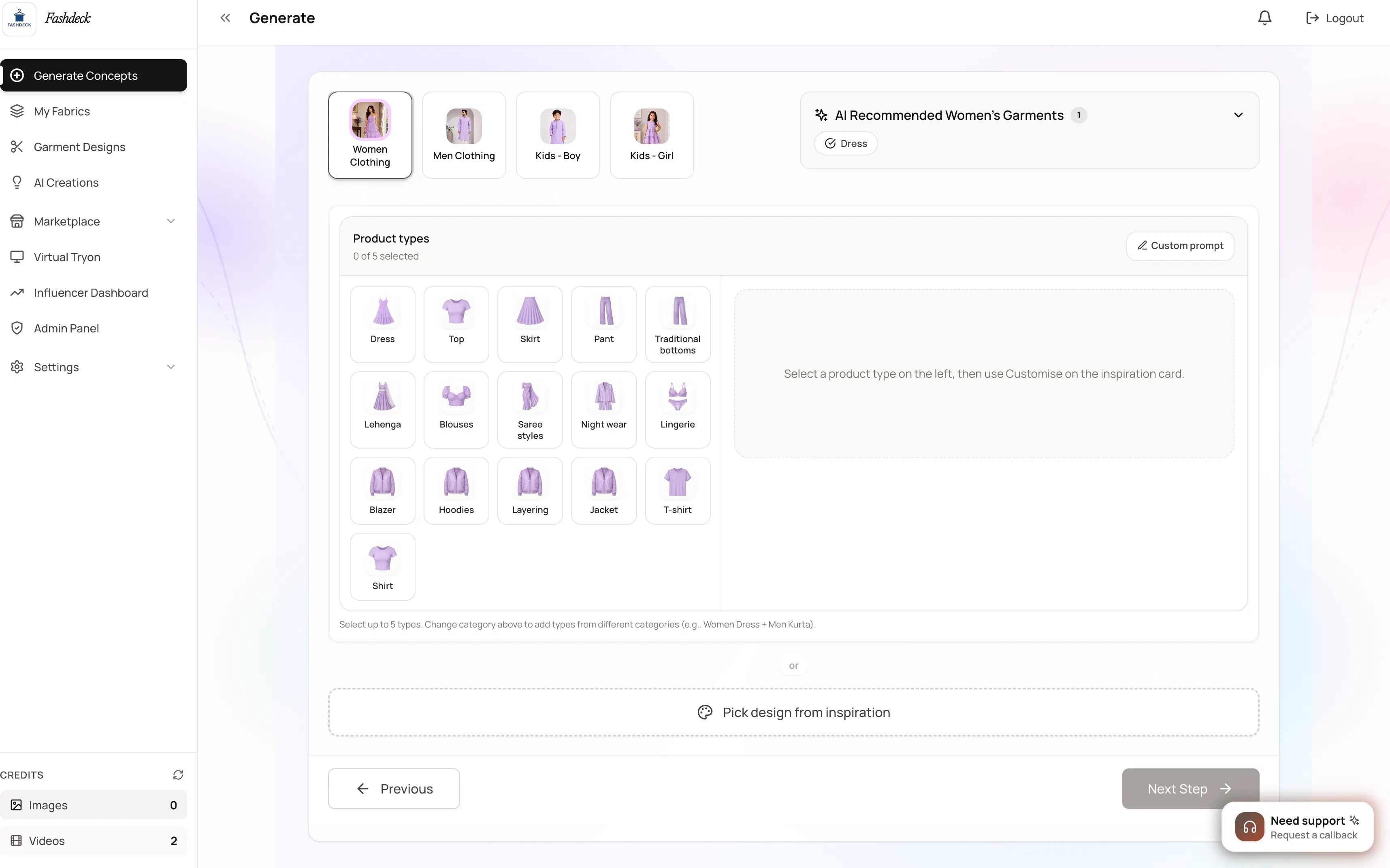The image size is (1390, 868).
Task: Click the Previous button
Action: [394, 789]
